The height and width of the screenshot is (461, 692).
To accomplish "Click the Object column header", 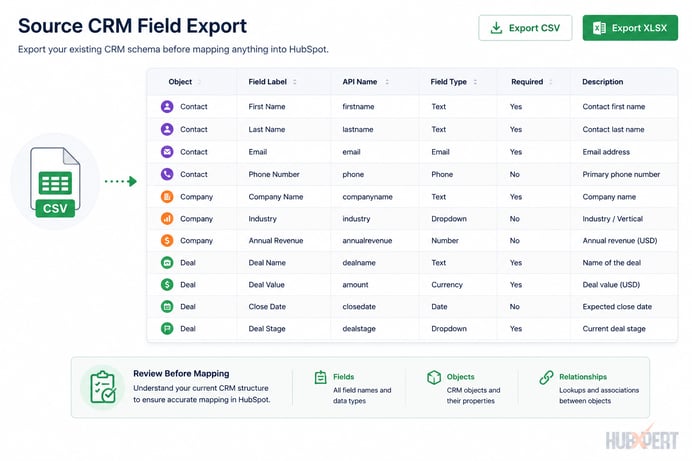I will (x=180, y=82).
